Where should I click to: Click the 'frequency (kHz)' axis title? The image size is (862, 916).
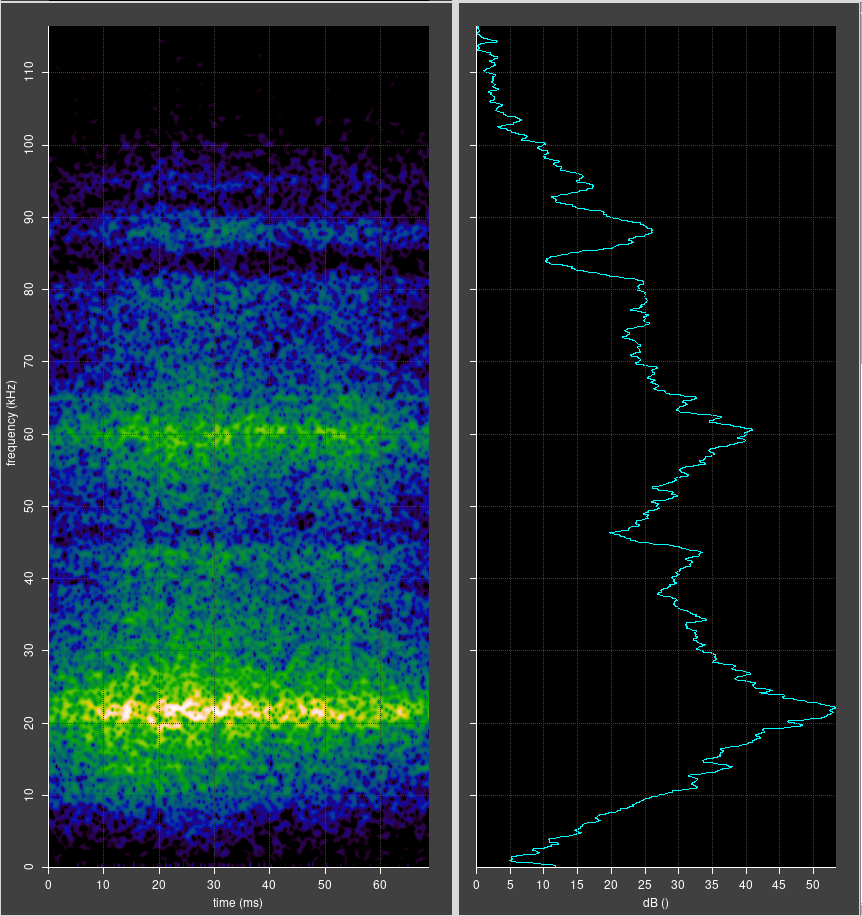[12, 423]
